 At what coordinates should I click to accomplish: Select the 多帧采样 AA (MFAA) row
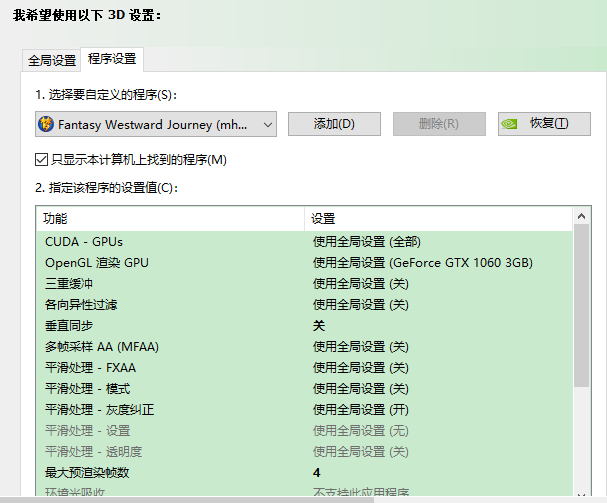tap(304, 347)
